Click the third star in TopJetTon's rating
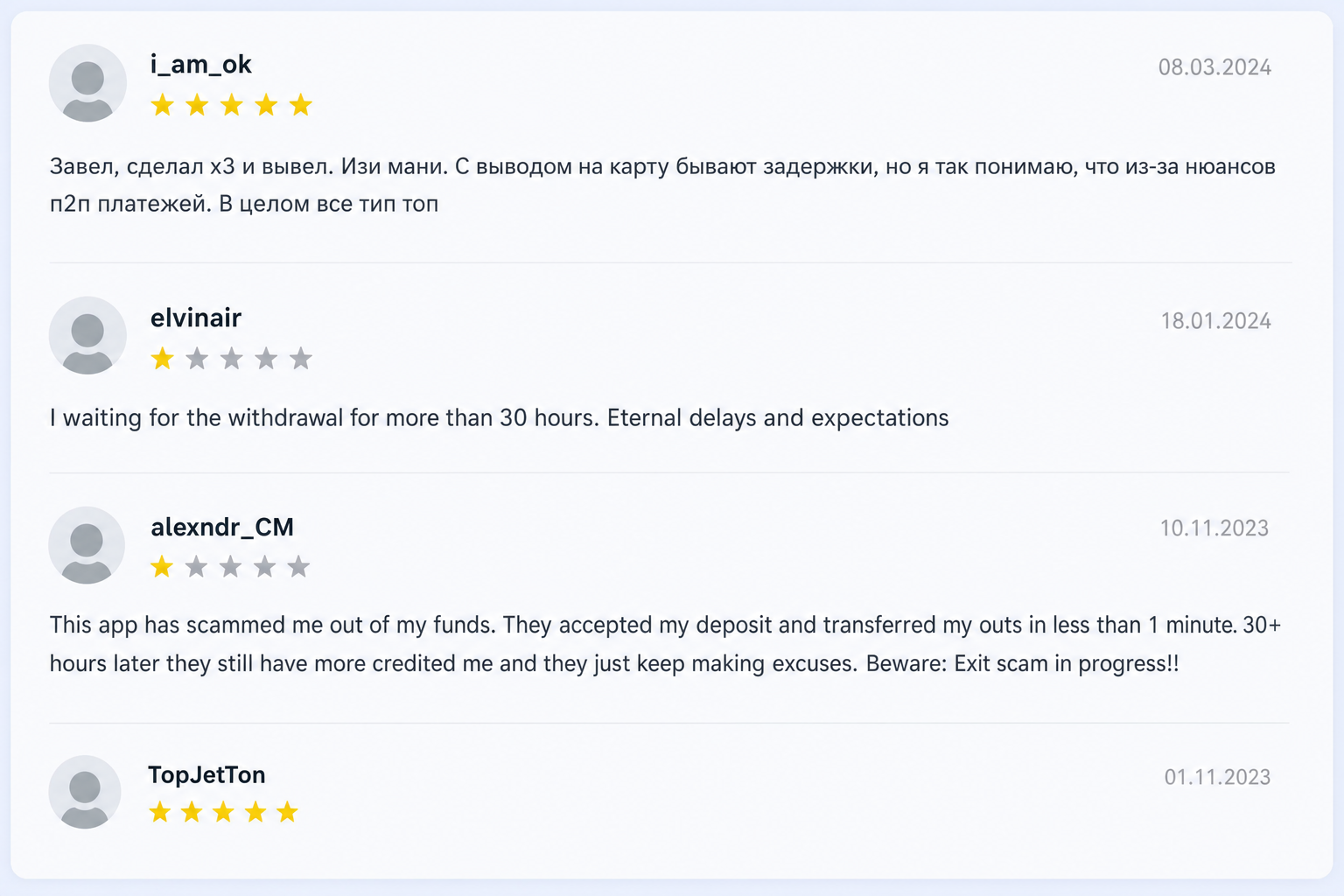This screenshot has height=896, width=1344. coord(223,812)
